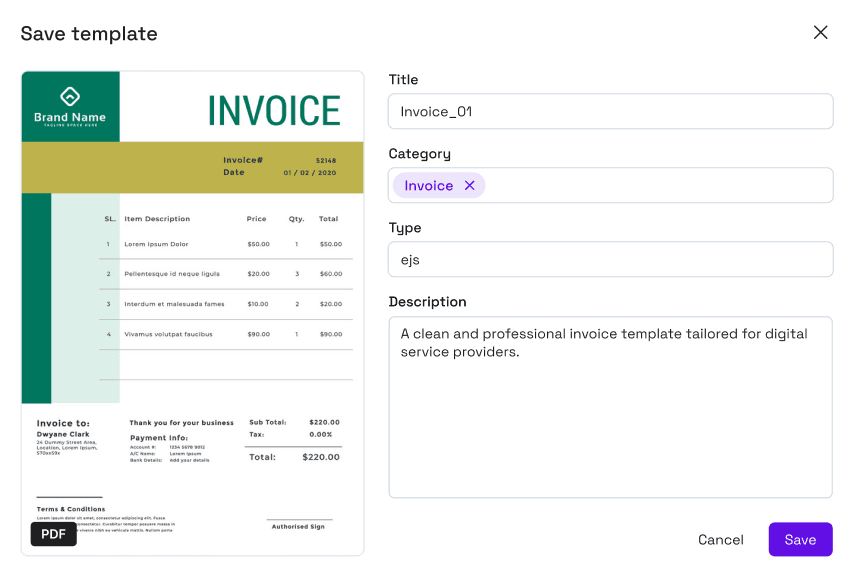Click the Authorised Sign line in preview
The height and width of the screenshot is (577, 854).
[x=298, y=526]
